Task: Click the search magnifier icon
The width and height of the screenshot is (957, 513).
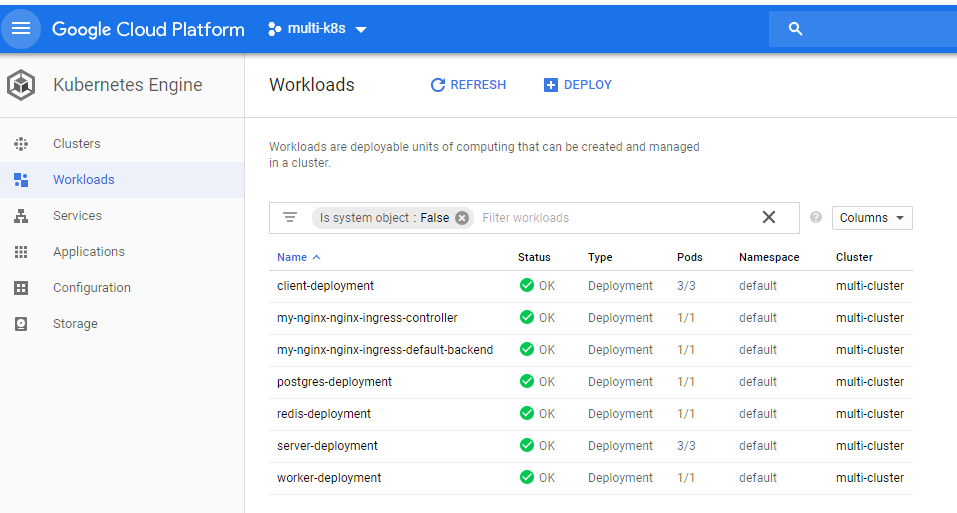Action: [x=795, y=29]
